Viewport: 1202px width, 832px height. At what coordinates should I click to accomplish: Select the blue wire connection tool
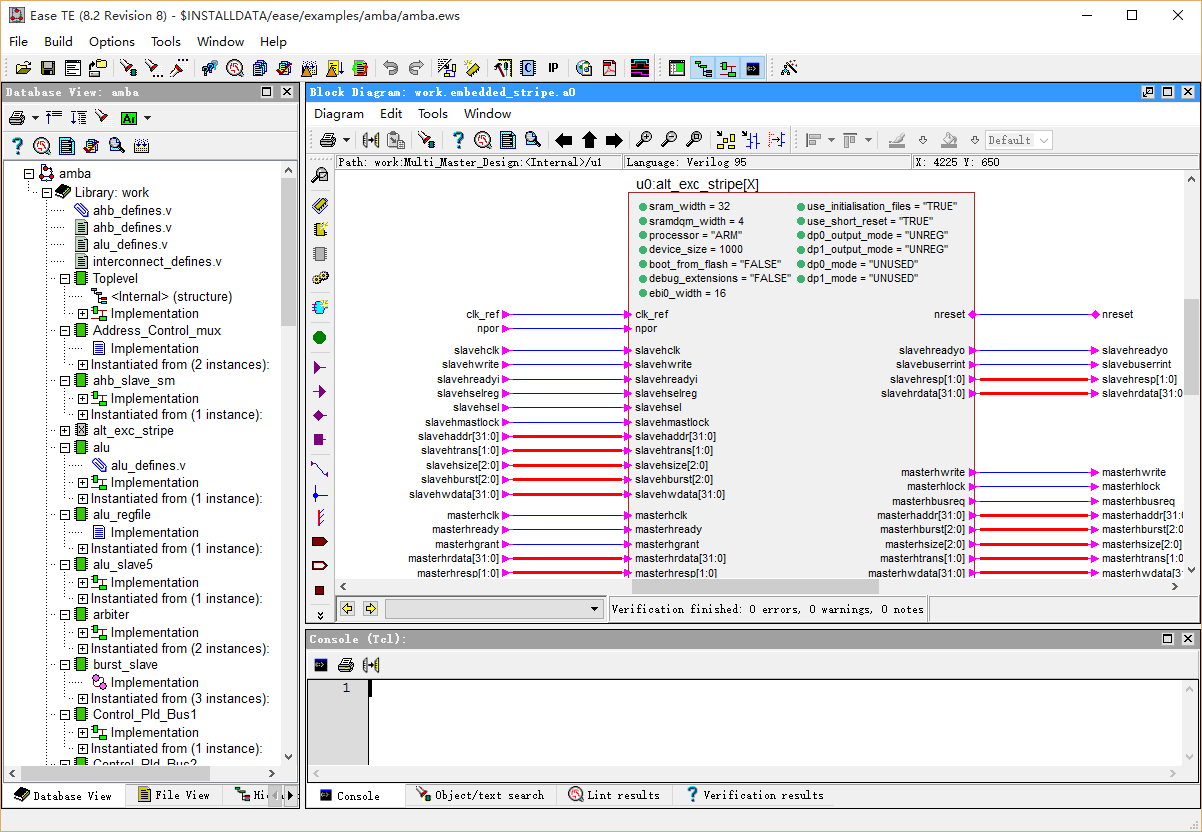click(320, 468)
